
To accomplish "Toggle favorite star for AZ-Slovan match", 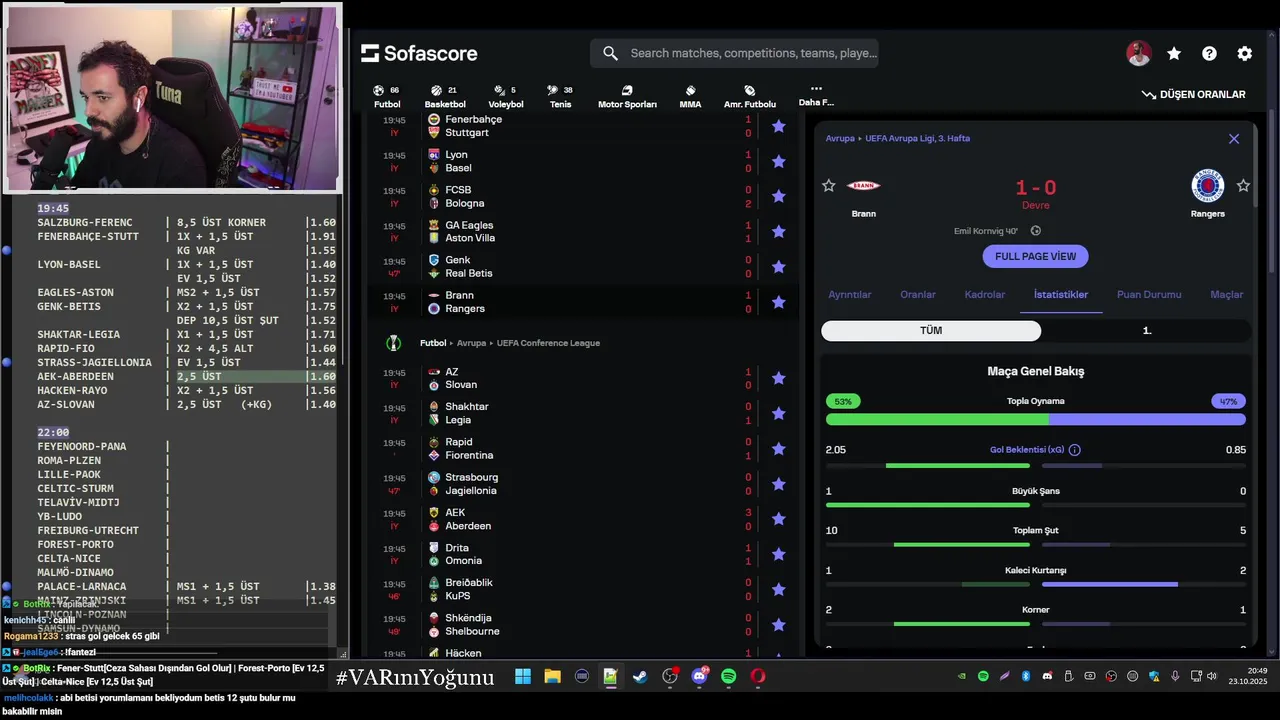I will [x=778, y=378].
